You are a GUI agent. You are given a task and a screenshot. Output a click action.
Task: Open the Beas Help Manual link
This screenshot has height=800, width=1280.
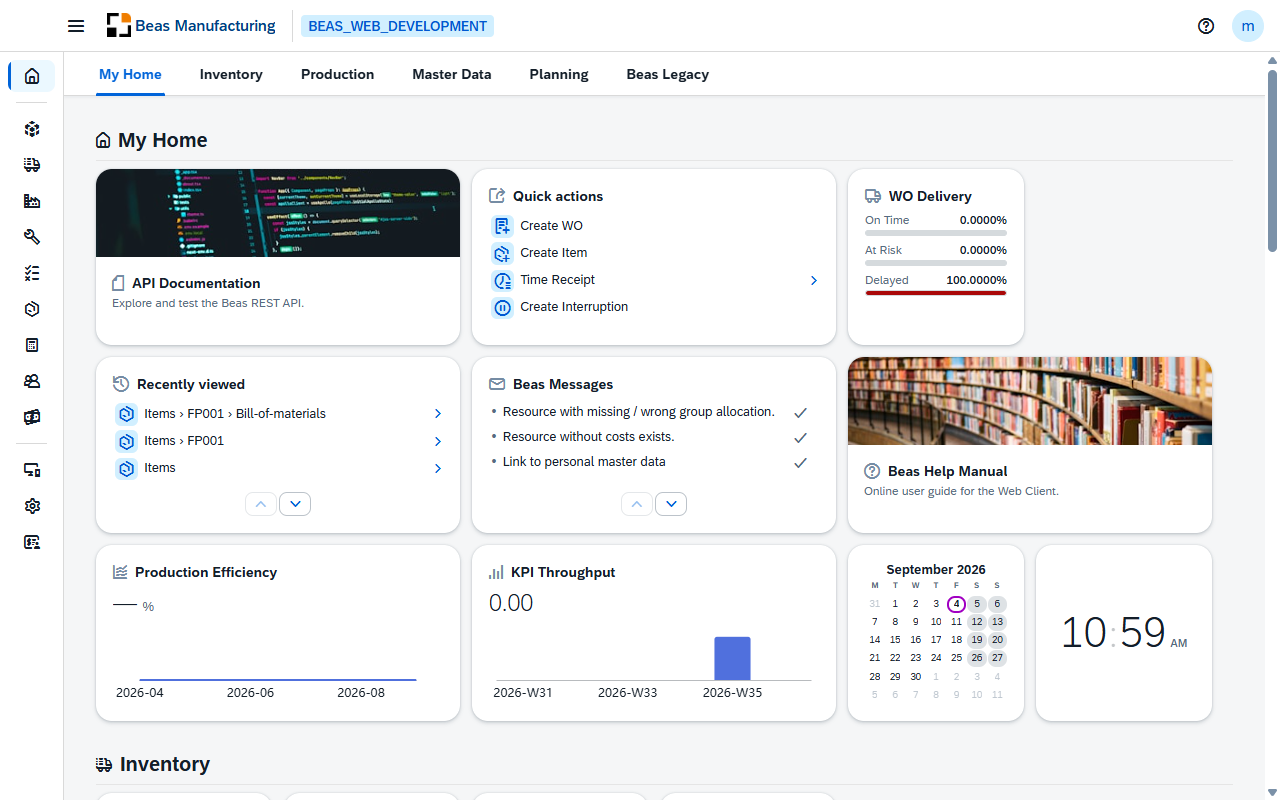948,471
